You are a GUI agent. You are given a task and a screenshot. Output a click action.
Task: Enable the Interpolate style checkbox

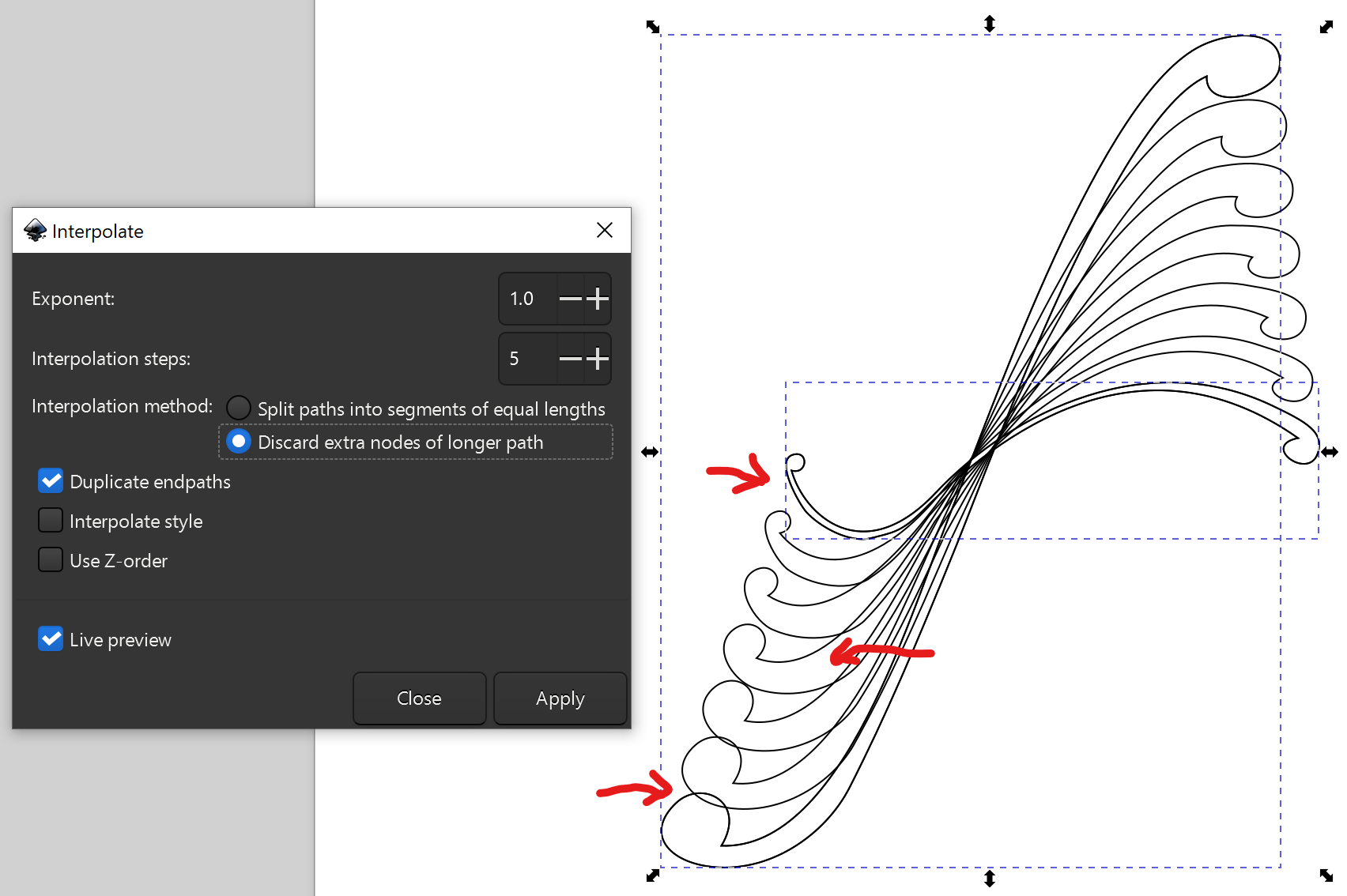pyautogui.click(x=51, y=520)
